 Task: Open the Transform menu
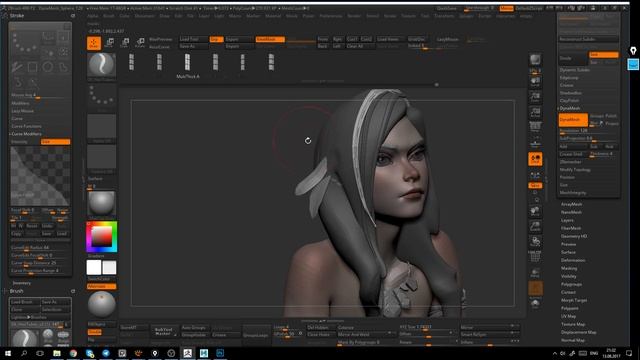444,16
